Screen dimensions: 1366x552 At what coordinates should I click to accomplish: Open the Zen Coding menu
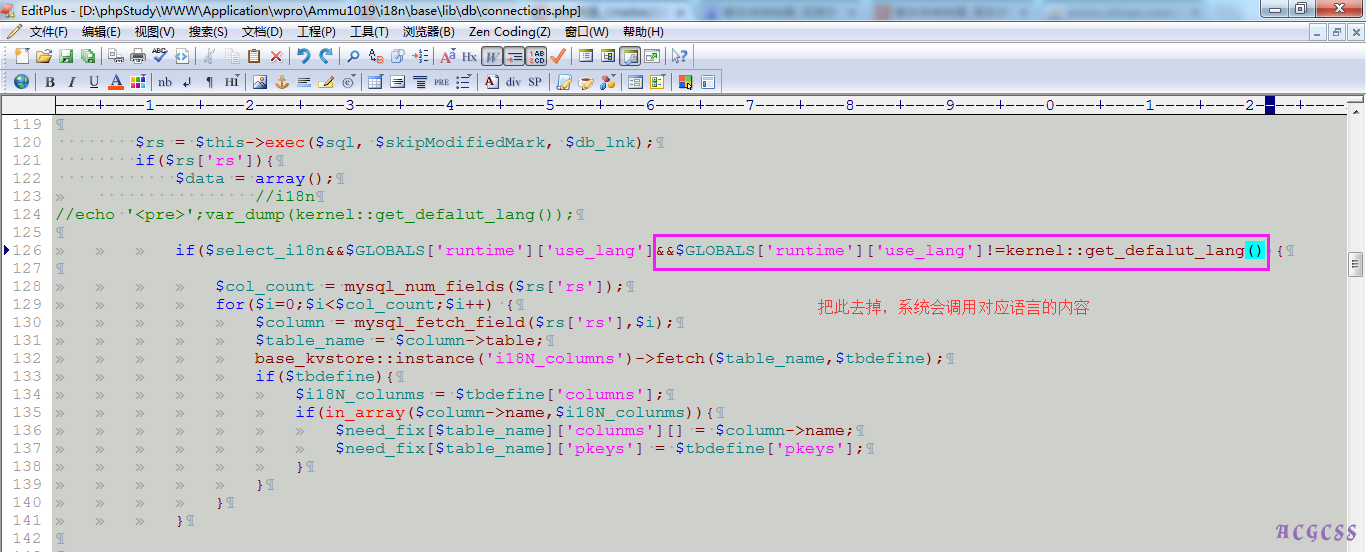509,32
